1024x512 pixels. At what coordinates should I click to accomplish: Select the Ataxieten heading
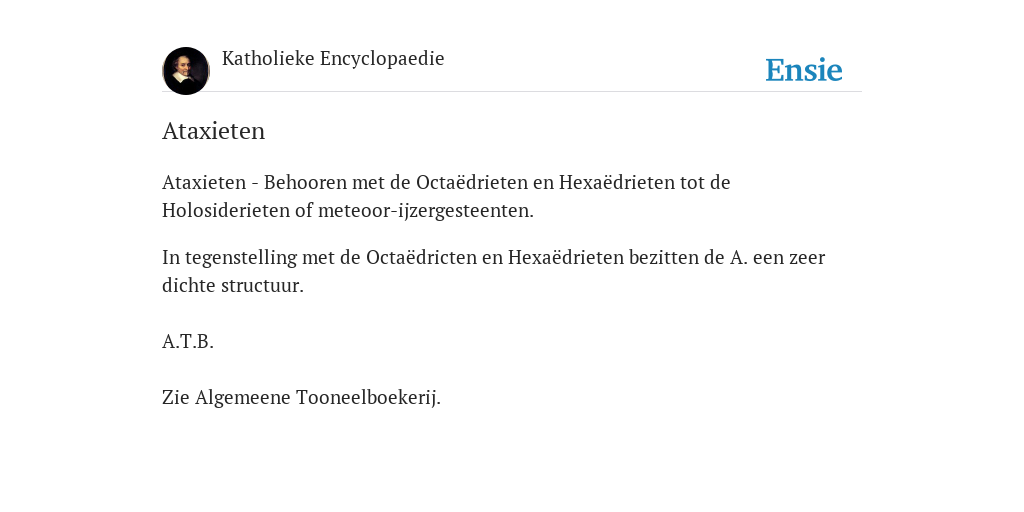[x=214, y=131]
